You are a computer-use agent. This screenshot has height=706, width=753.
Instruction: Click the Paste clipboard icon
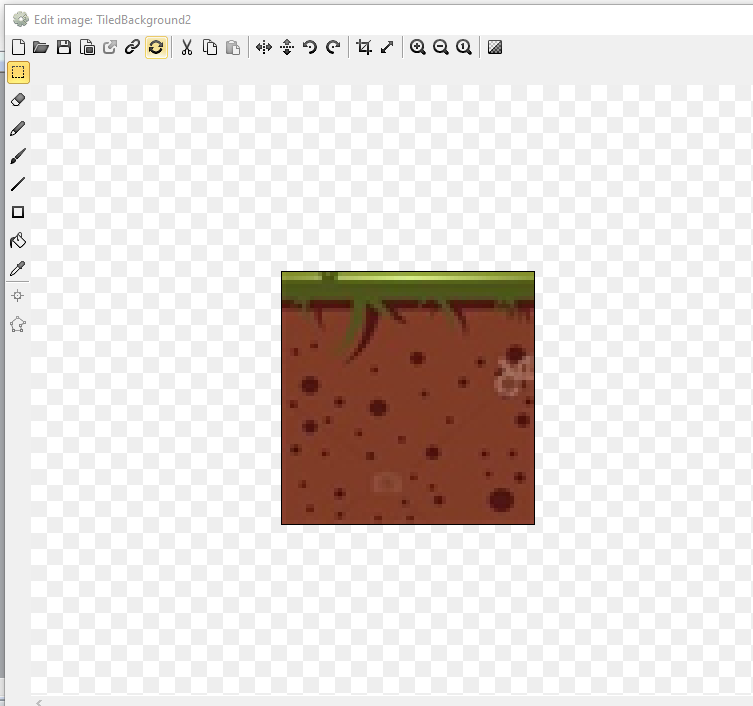[233, 47]
